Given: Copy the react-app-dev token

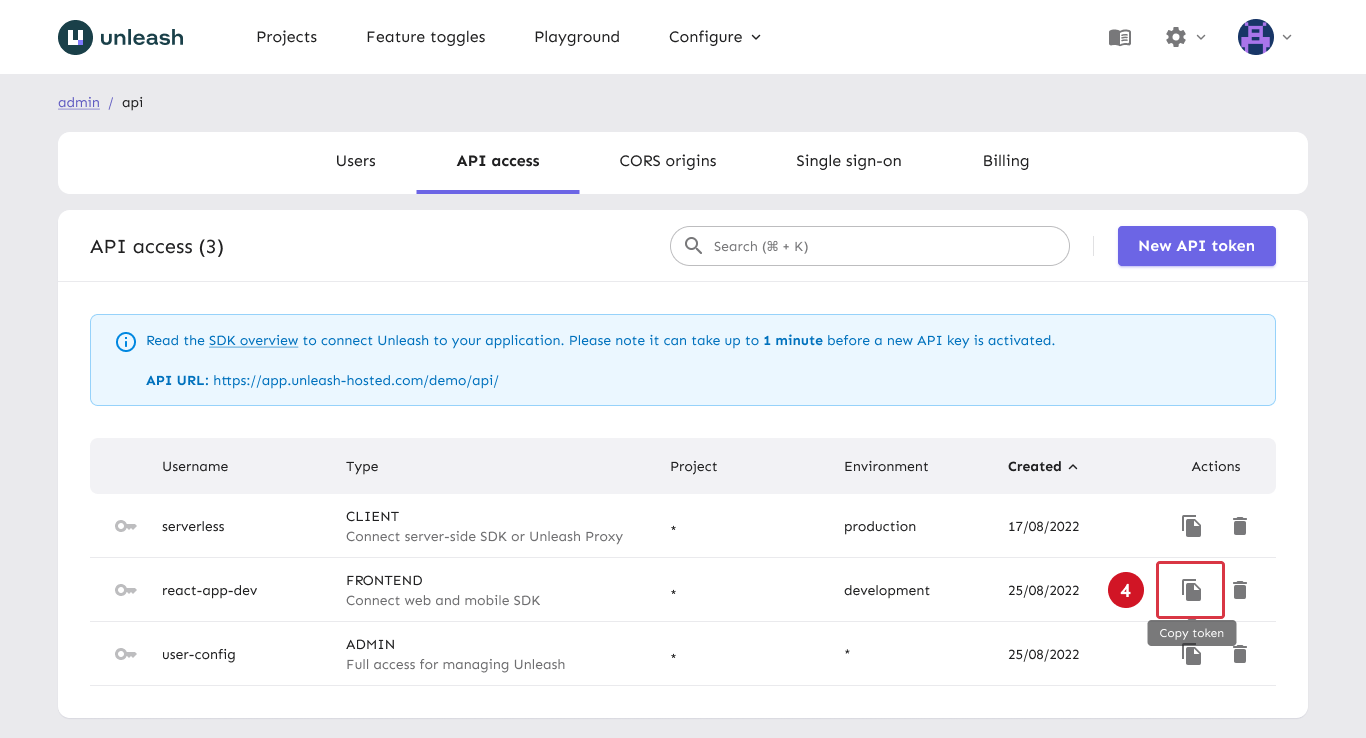Looking at the screenshot, I should pos(1191,590).
